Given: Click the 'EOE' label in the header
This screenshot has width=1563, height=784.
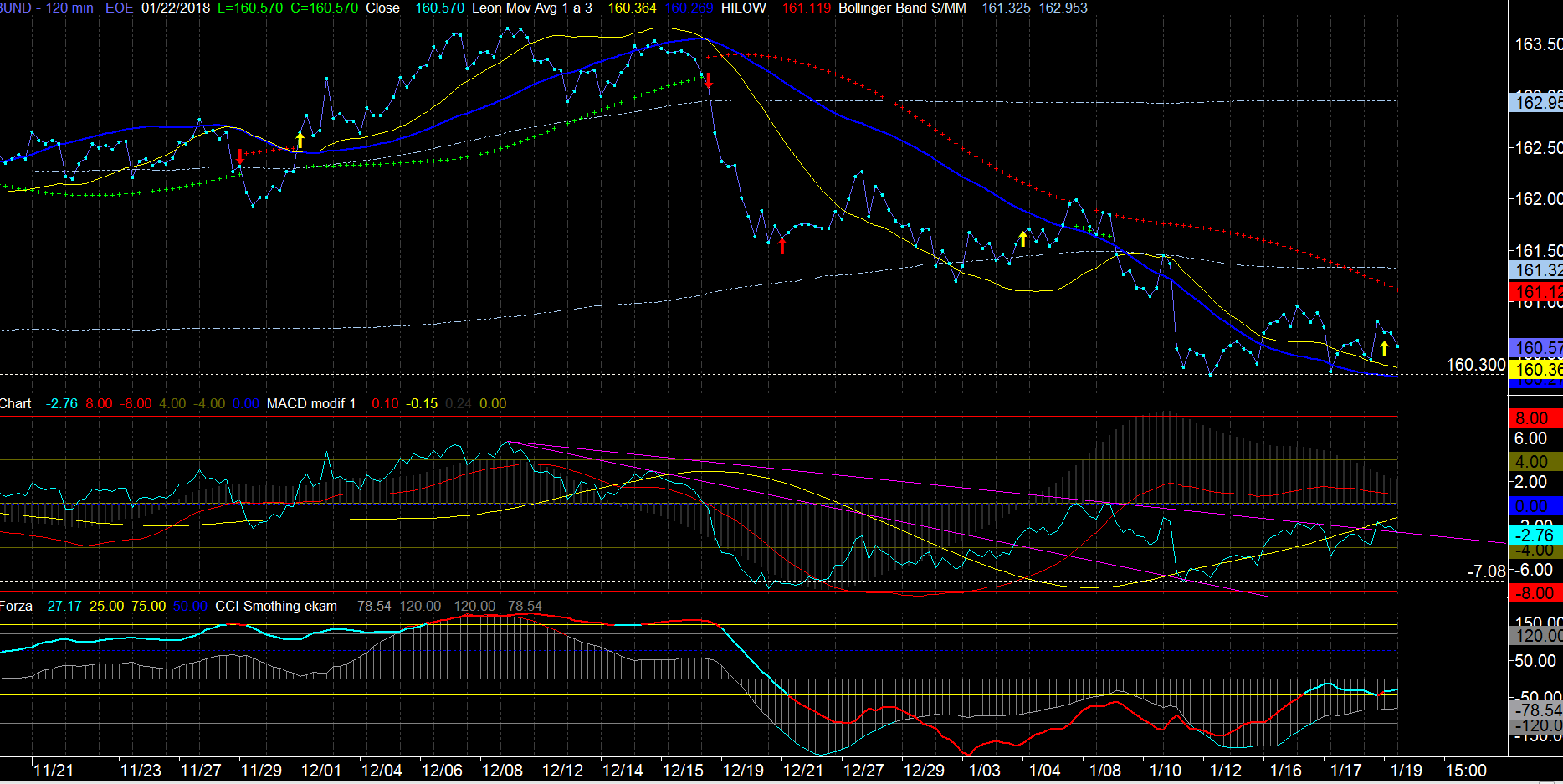Looking at the screenshot, I should pos(119,8).
